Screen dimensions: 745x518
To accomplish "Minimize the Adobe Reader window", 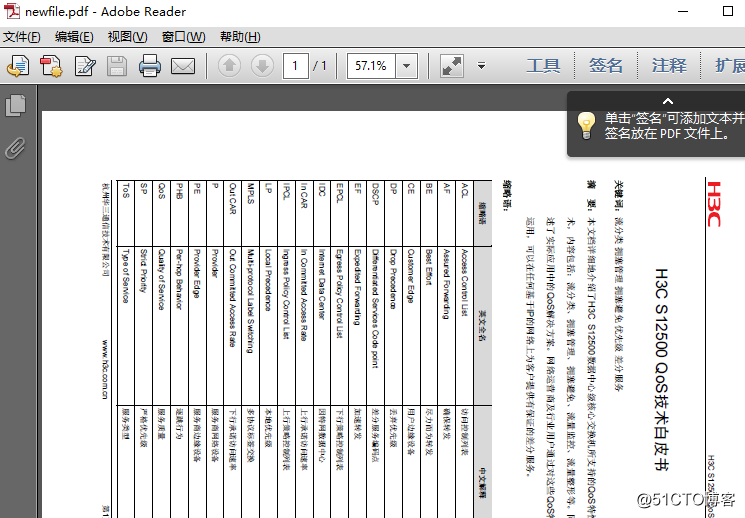I will [683, 11].
